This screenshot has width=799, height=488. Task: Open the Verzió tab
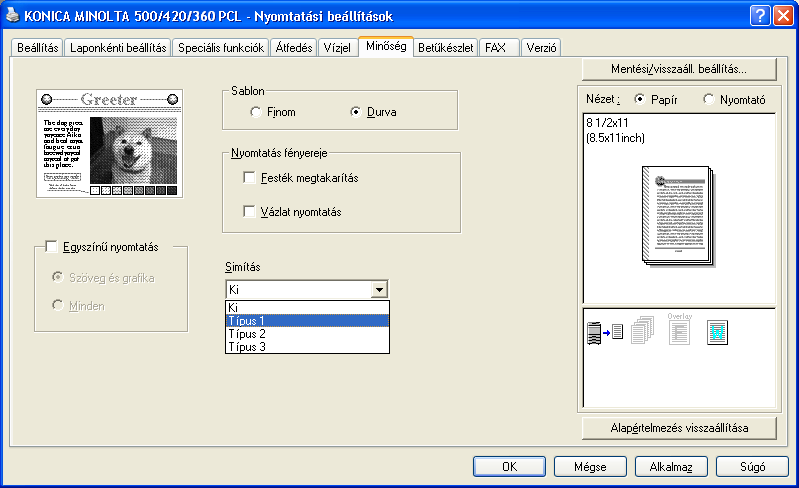coord(541,48)
